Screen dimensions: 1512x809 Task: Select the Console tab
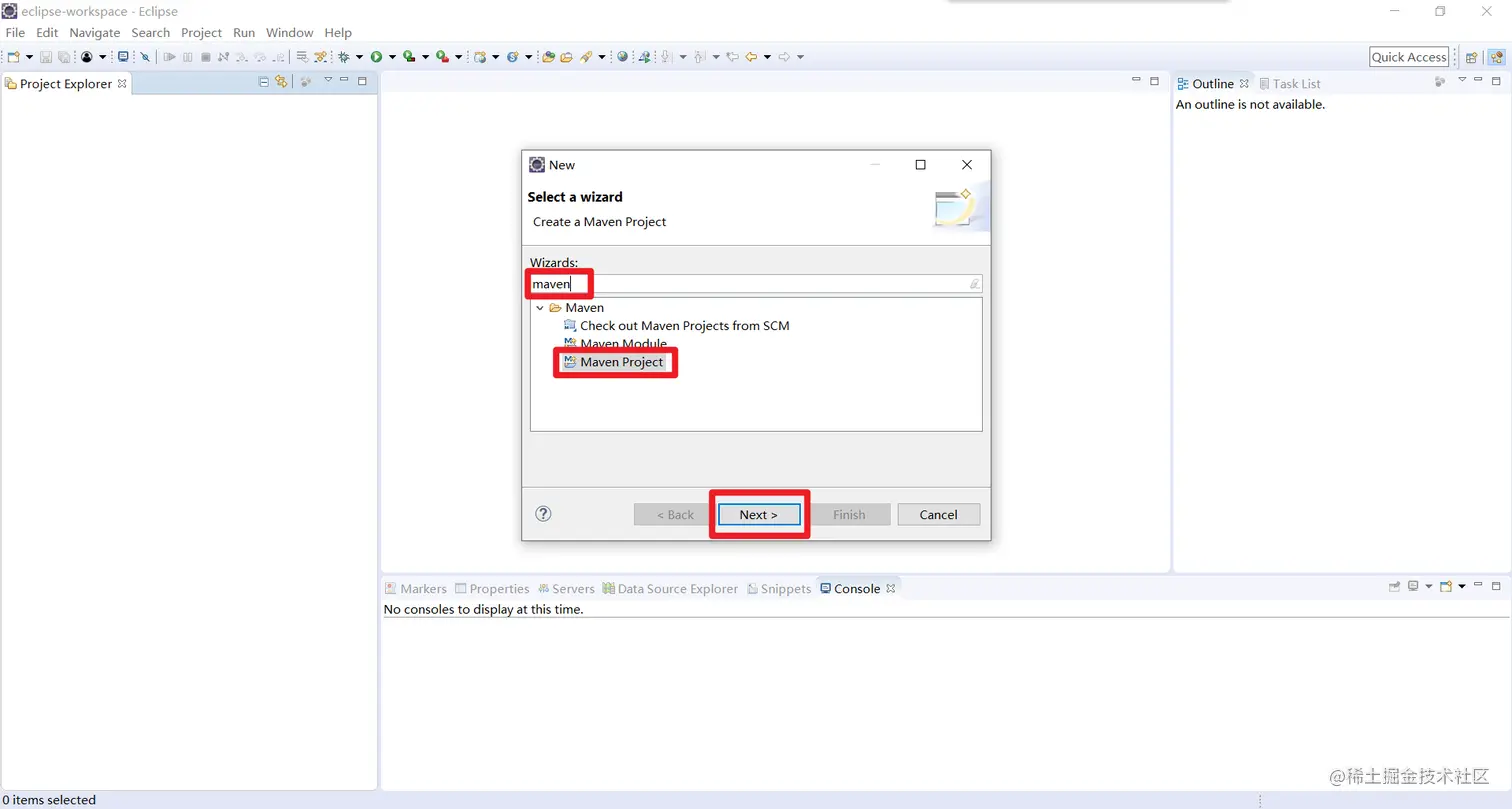[x=850, y=589]
